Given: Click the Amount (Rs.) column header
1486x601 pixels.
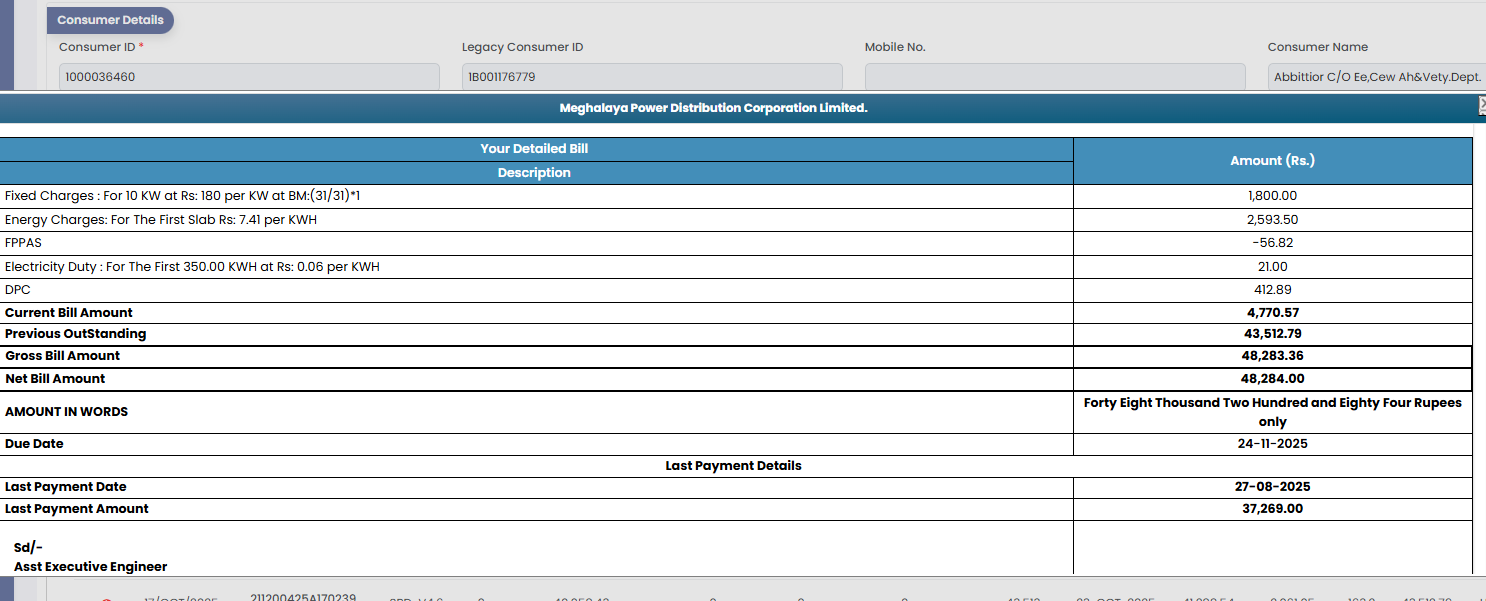Looking at the screenshot, I should click(1272, 161).
